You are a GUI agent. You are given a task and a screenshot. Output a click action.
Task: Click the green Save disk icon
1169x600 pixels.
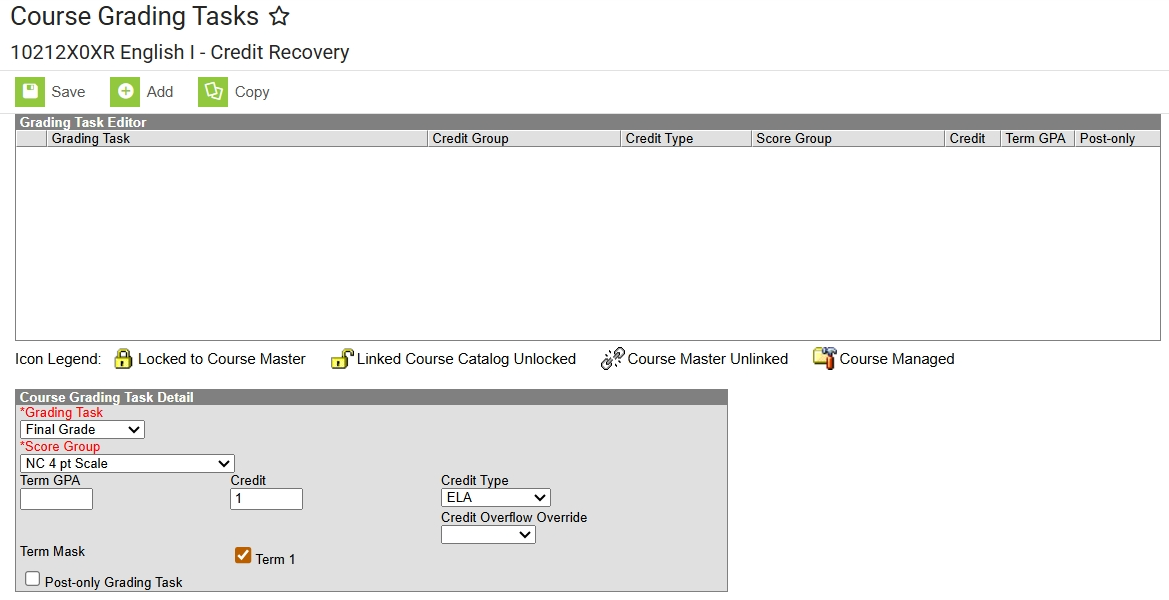click(30, 92)
